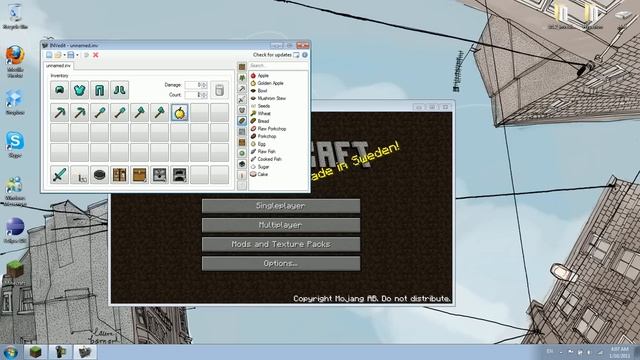
Task: Click the Count value spinner arrows
Action: [x=204, y=95]
